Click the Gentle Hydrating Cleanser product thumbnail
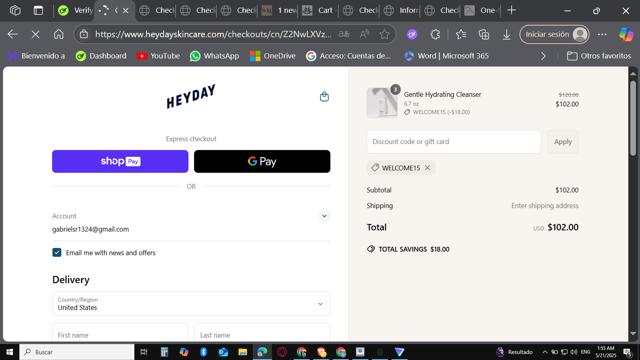 click(382, 102)
